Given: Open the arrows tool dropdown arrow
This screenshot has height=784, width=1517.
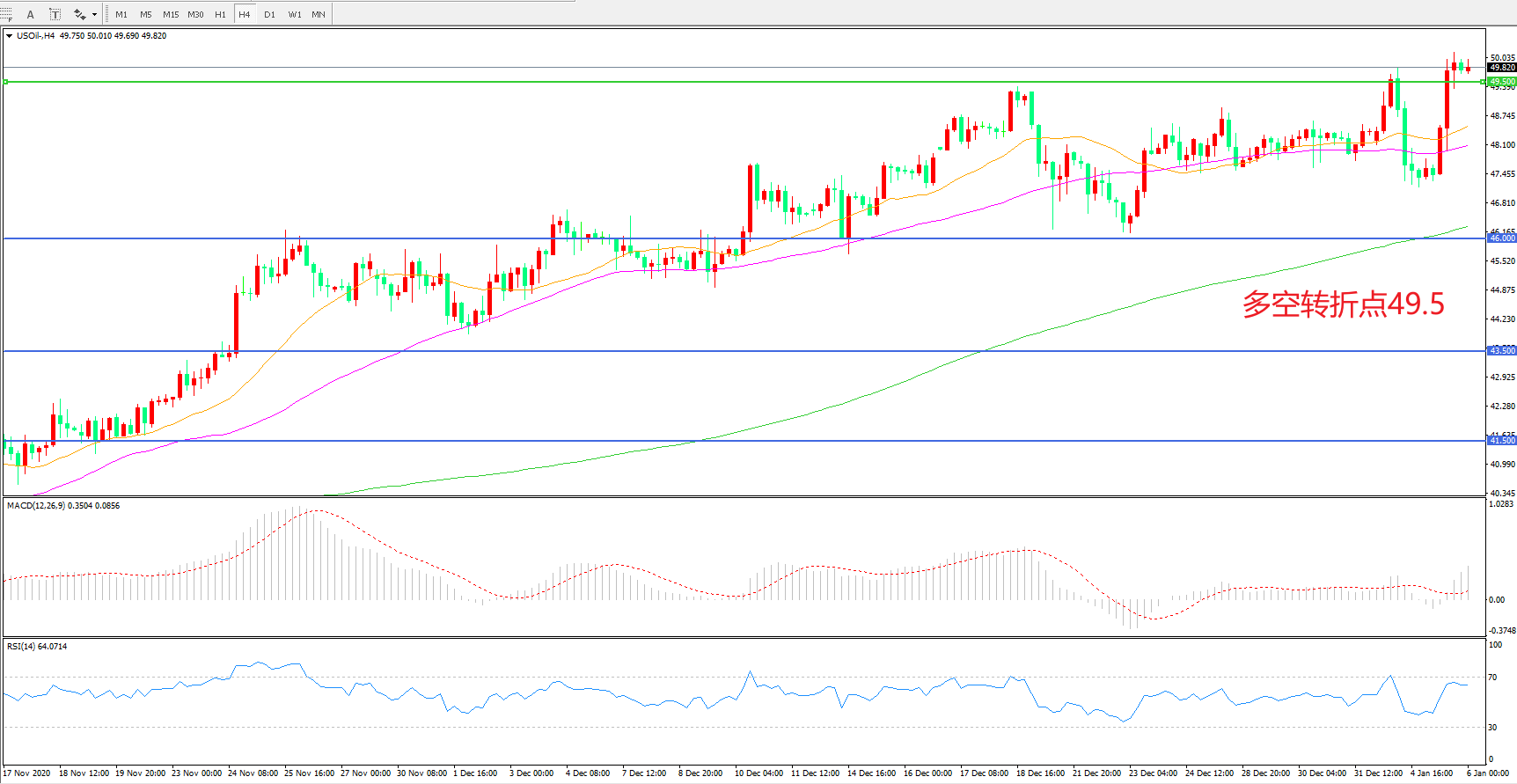Looking at the screenshot, I should point(94,14).
